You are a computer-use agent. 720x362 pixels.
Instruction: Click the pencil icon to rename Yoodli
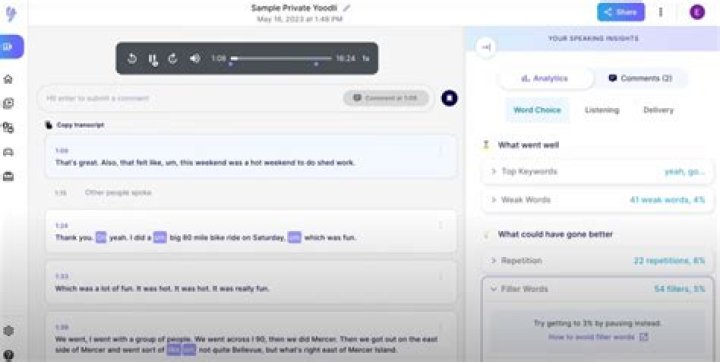(x=347, y=8)
